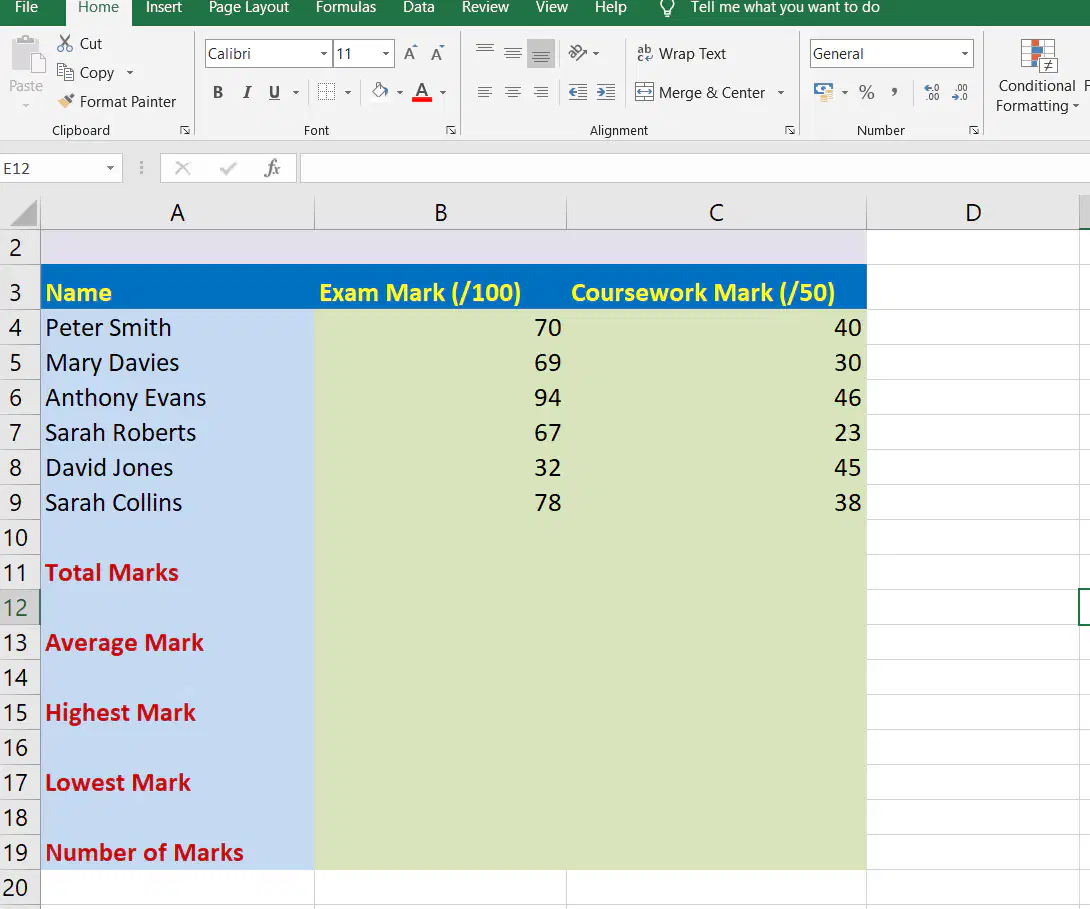Screen dimensions: 1090x909
Task: Click Merge & Center button
Action: [700, 92]
